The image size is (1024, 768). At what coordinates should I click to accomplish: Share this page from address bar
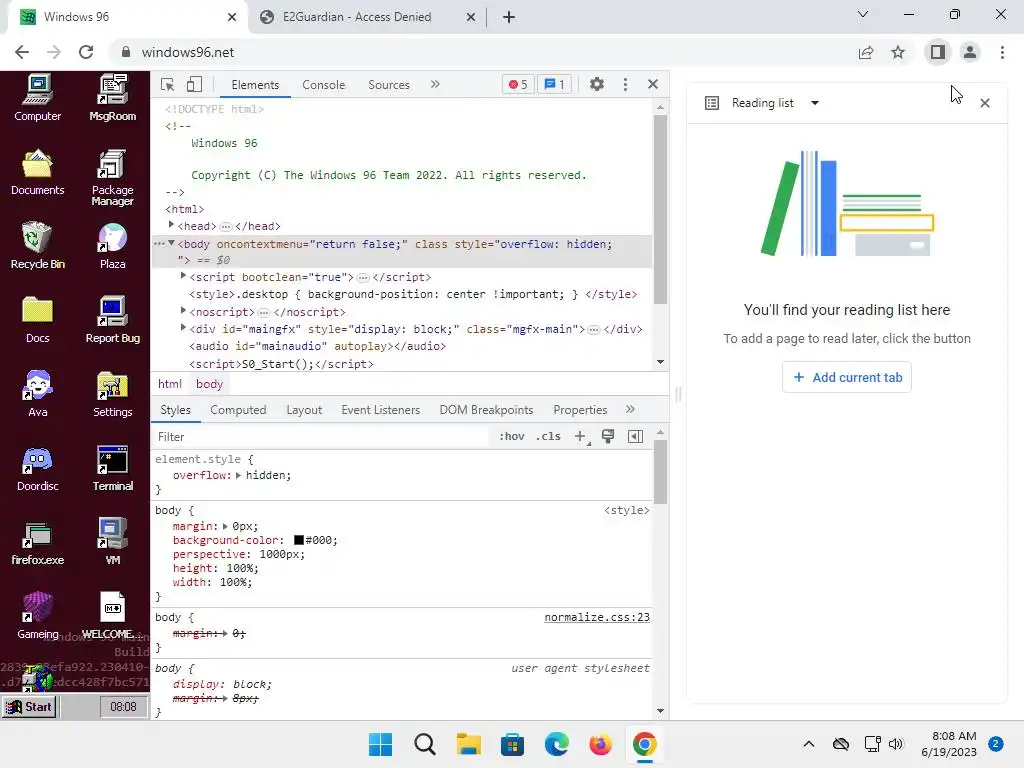coord(866,52)
